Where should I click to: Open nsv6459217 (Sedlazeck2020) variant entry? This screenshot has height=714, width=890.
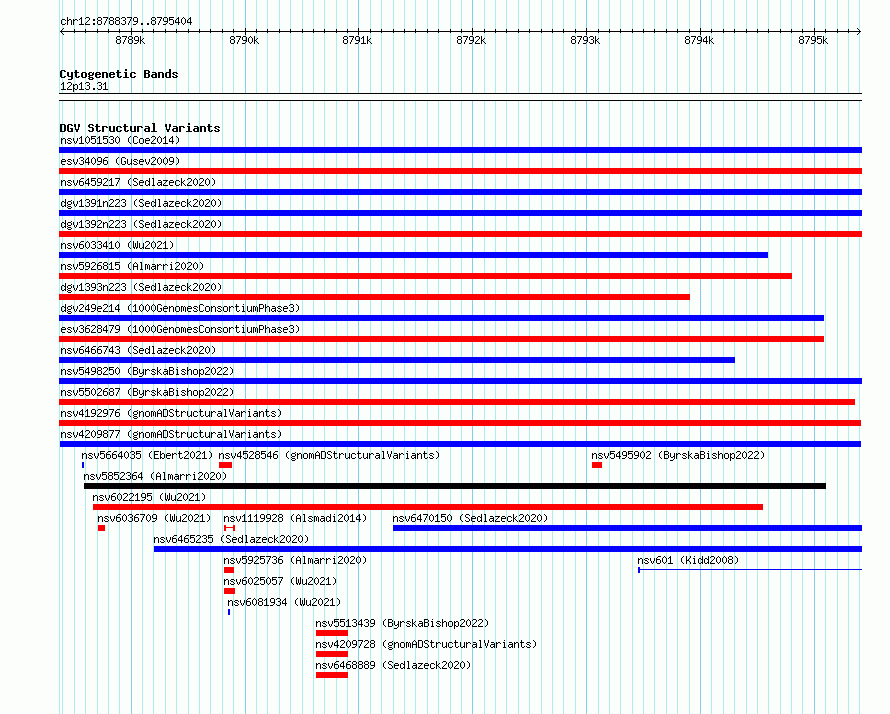click(x=138, y=182)
